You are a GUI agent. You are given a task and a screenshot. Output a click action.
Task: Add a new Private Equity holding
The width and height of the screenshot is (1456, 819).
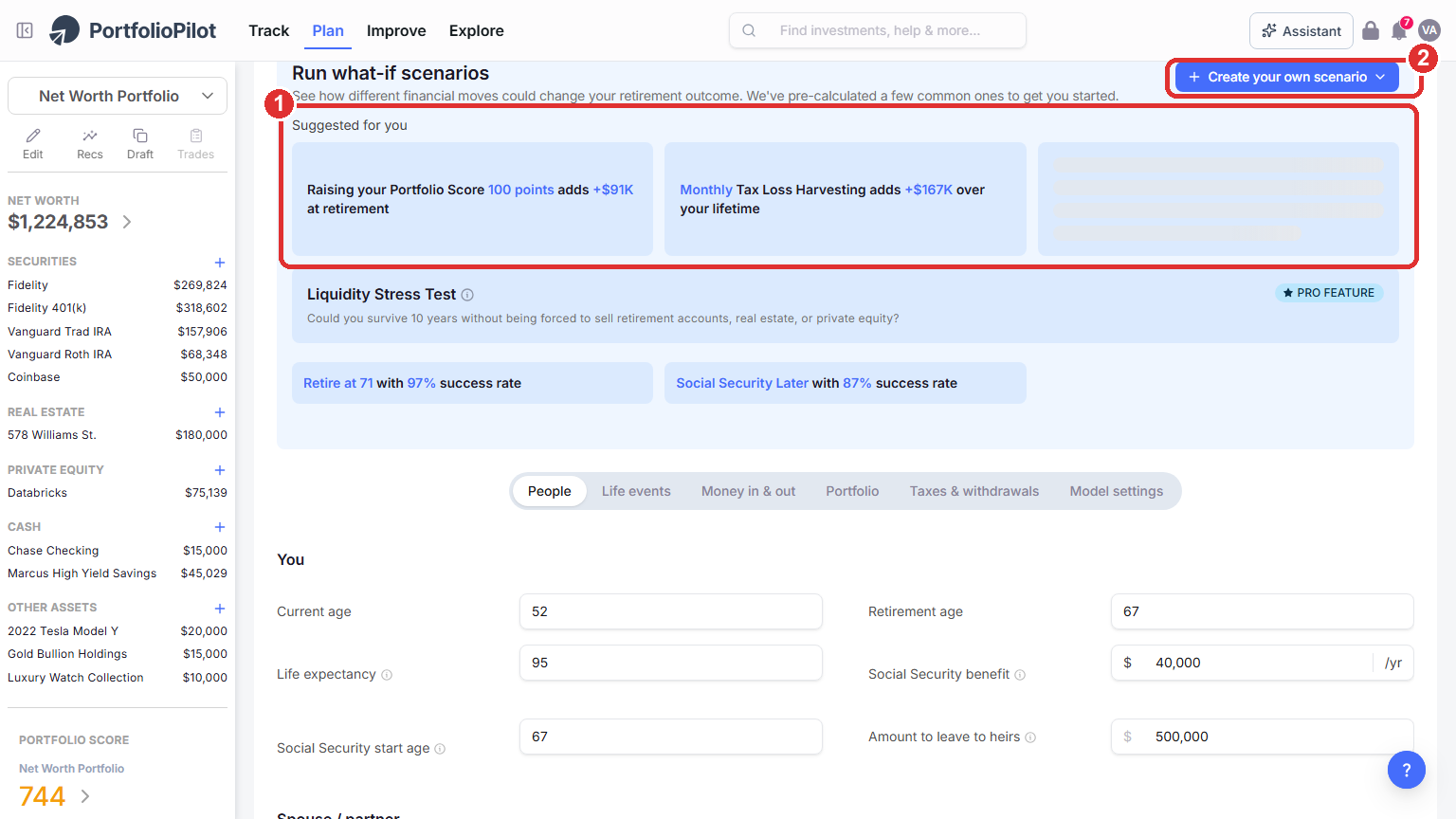(x=220, y=470)
